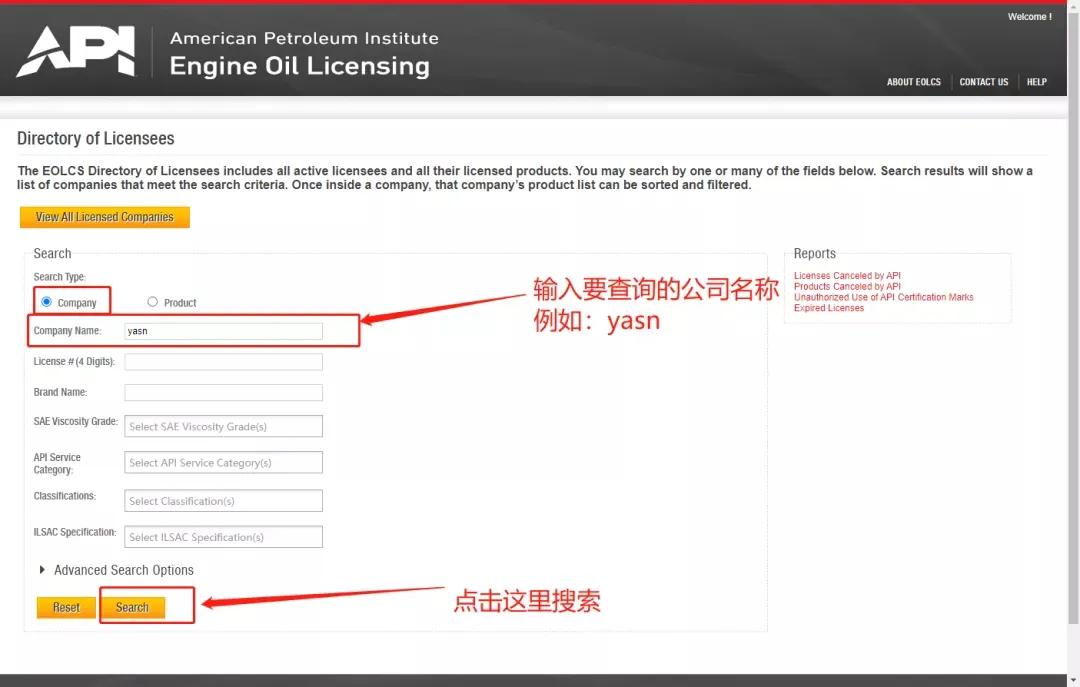Open the ABOUT EOLCS menu
The width and height of the screenshot is (1080, 687).
point(913,82)
